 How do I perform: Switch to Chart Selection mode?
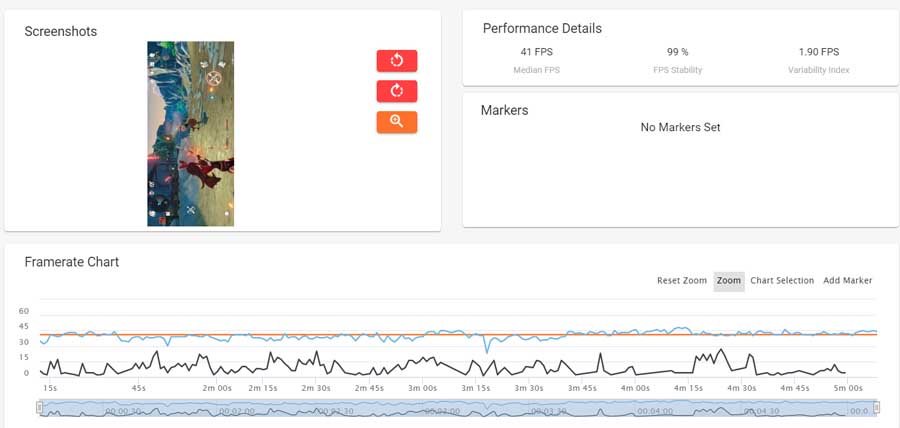click(782, 281)
